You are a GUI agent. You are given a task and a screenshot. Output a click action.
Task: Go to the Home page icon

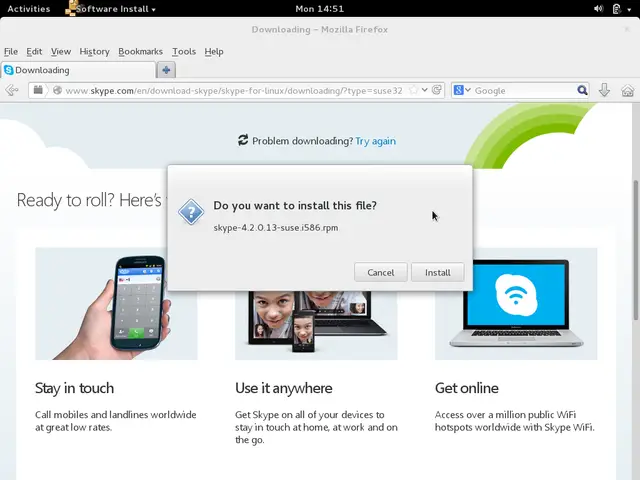click(x=627, y=90)
